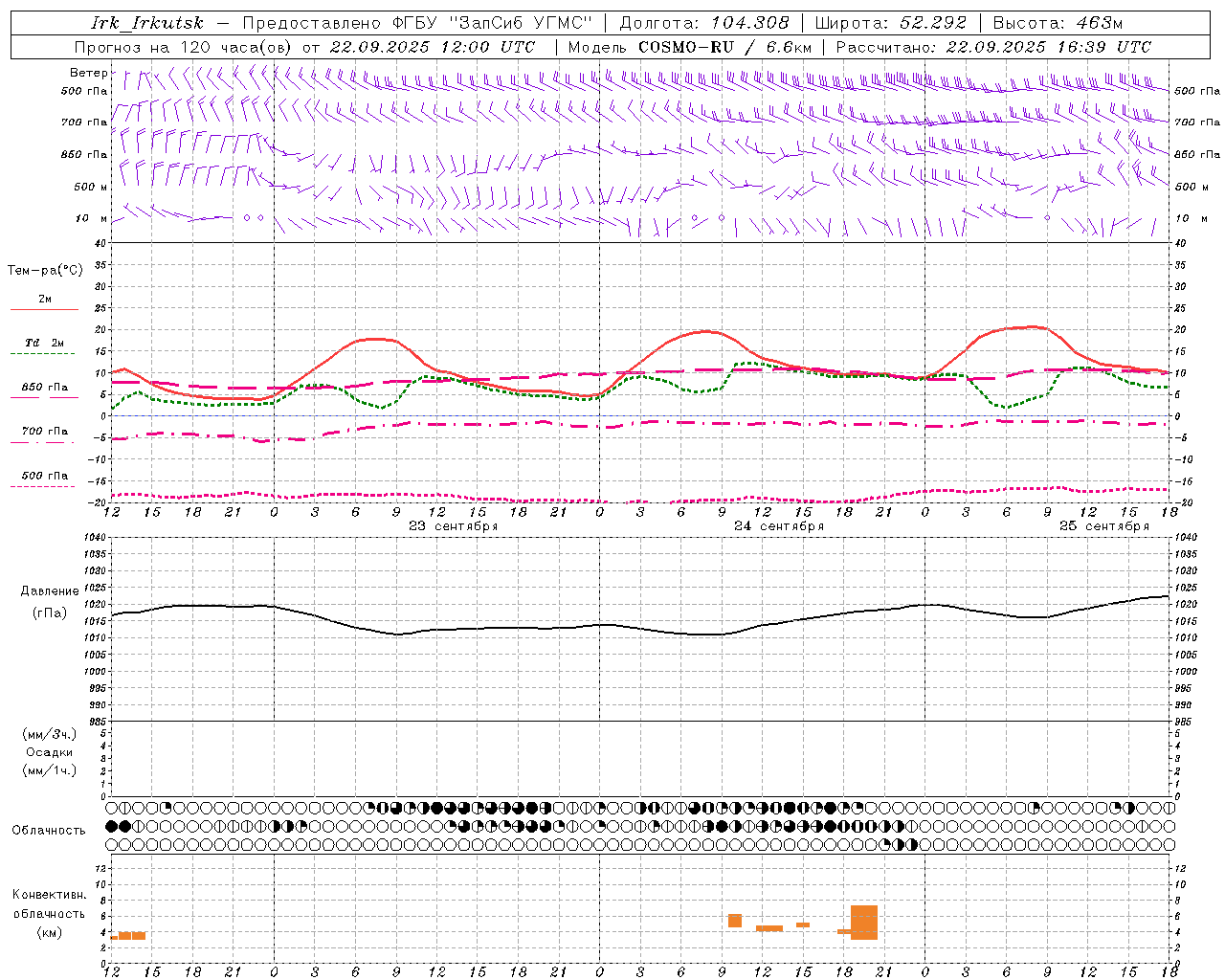This screenshot has width=1225, height=980.
Task: Click the Модель COSMO-RU / 6.6км label
Action: pos(690,47)
